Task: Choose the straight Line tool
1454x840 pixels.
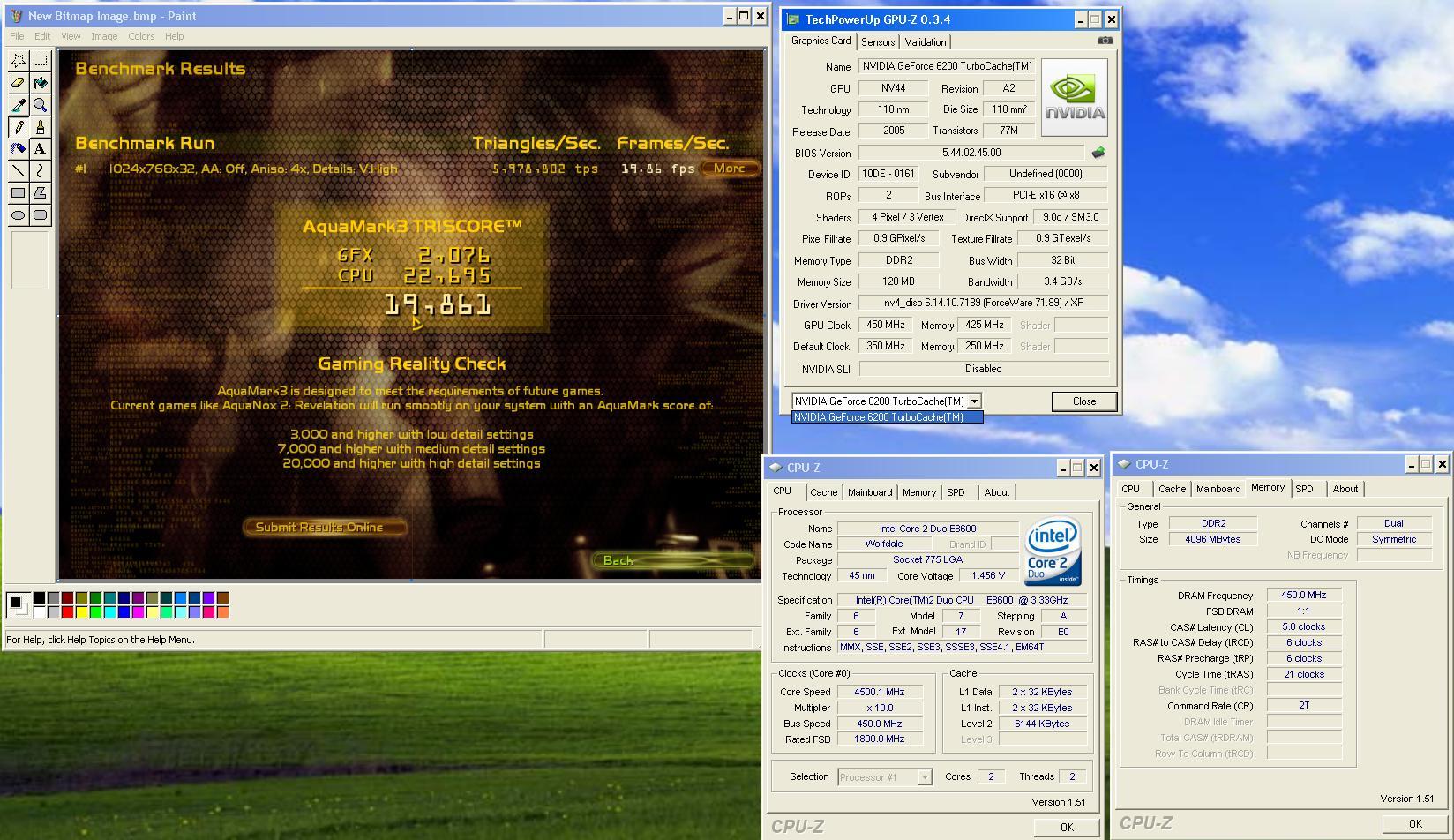Action: point(19,171)
